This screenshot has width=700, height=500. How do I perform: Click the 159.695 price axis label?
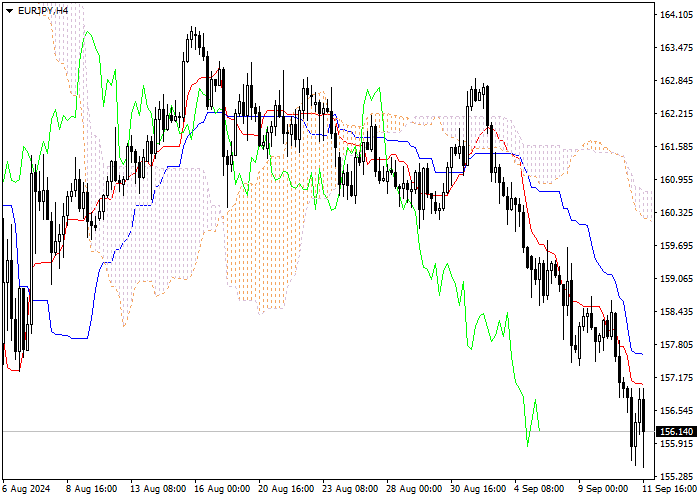(x=676, y=246)
